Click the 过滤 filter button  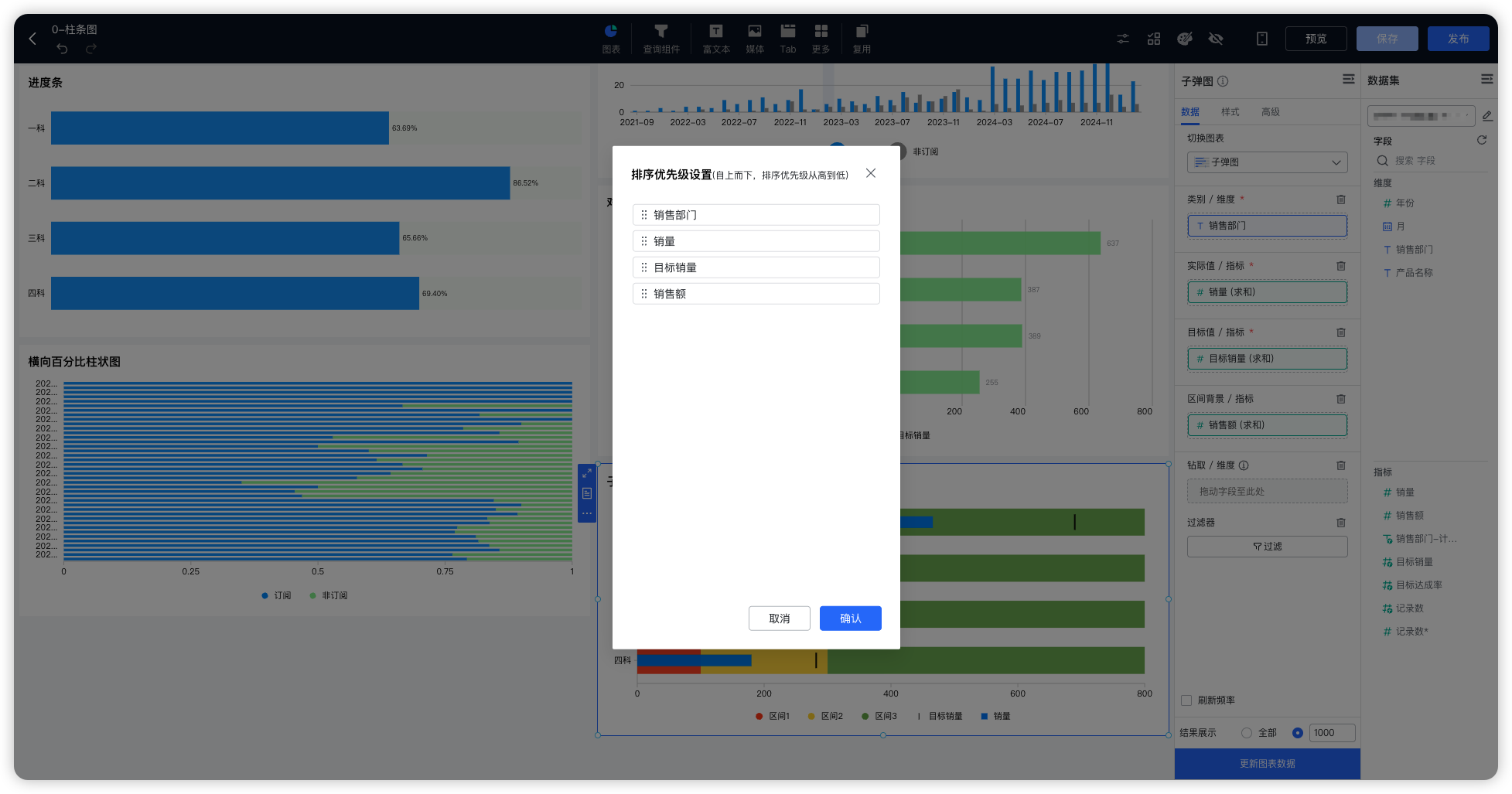click(x=1267, y=547)
